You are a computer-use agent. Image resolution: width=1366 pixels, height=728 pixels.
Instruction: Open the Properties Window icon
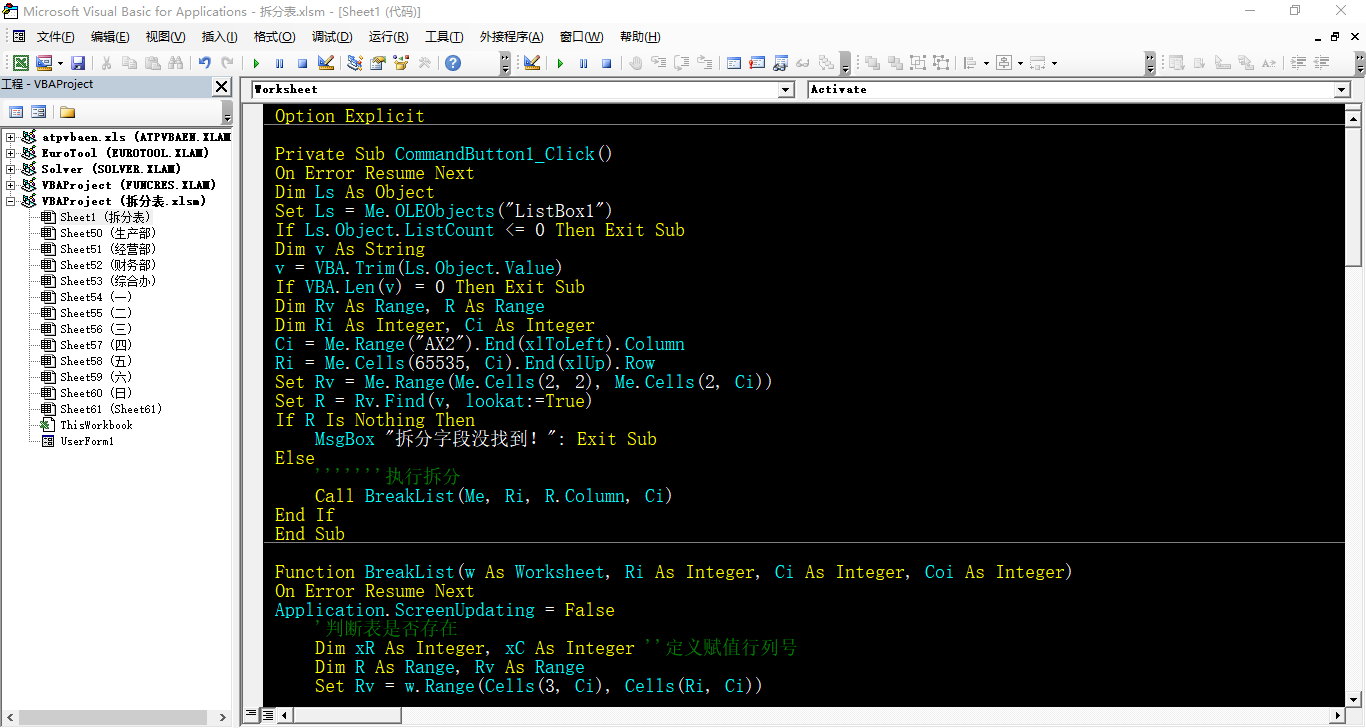coord(377,63)
